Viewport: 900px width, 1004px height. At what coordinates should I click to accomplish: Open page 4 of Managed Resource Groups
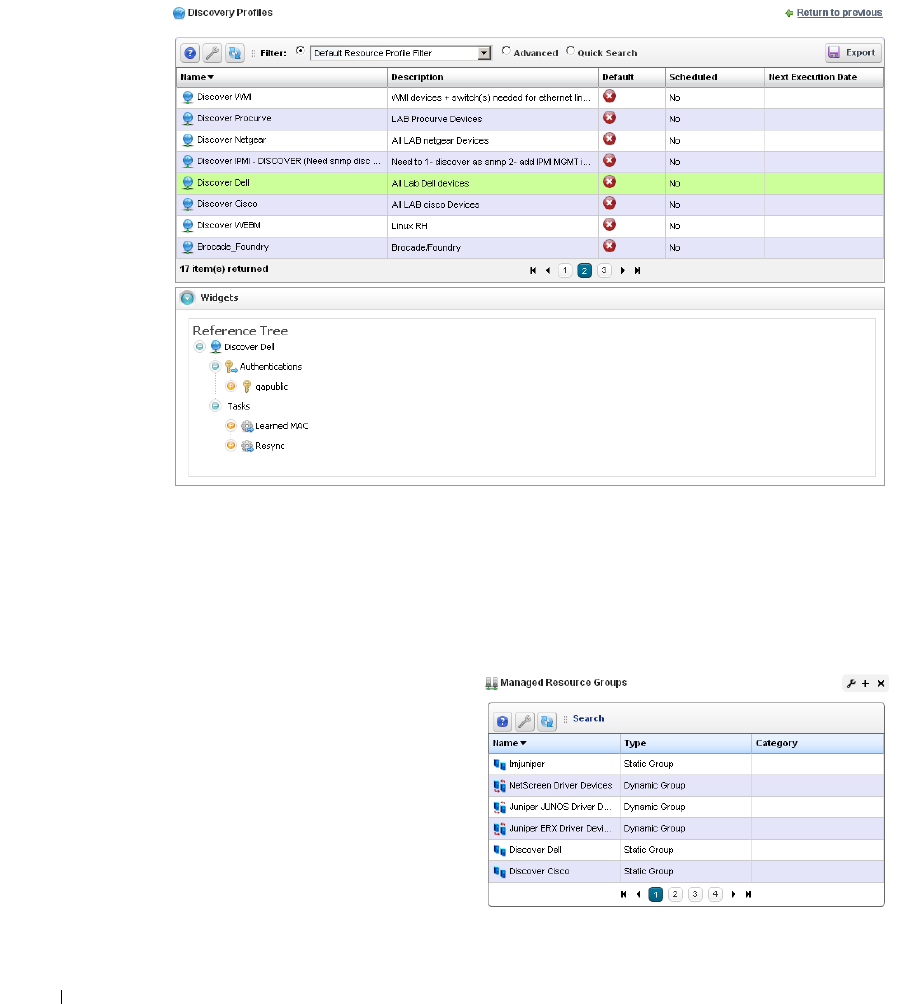pos(715,895)
